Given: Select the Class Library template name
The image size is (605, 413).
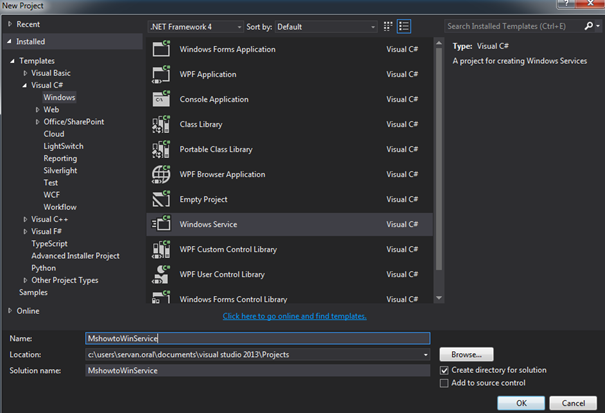Looking at the screenshot, I should coord(201,124).
